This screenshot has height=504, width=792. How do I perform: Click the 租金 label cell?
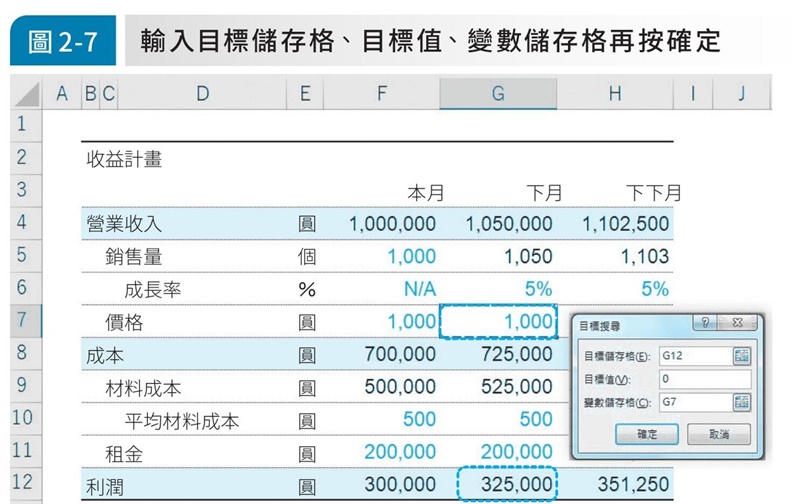pos(124,454)
